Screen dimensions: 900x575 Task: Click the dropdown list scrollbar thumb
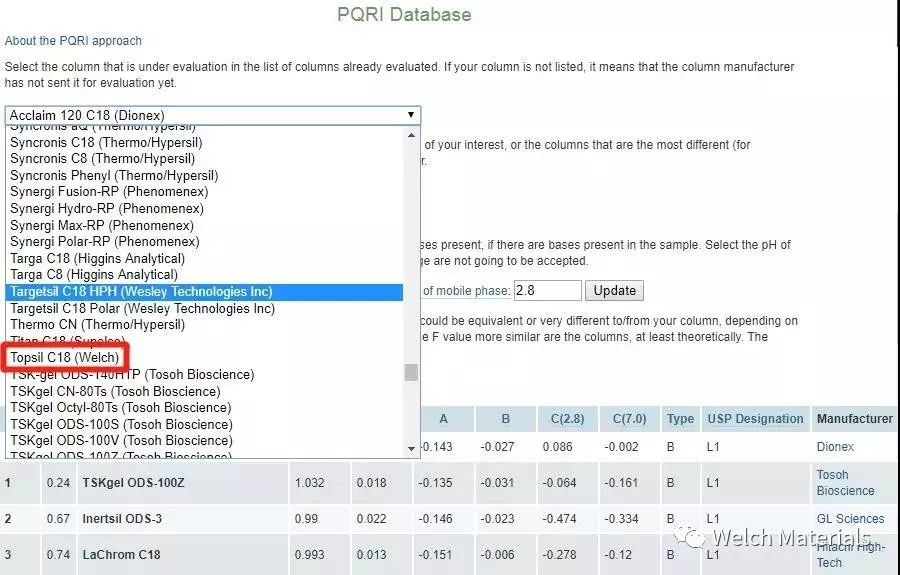click(411, 372)
